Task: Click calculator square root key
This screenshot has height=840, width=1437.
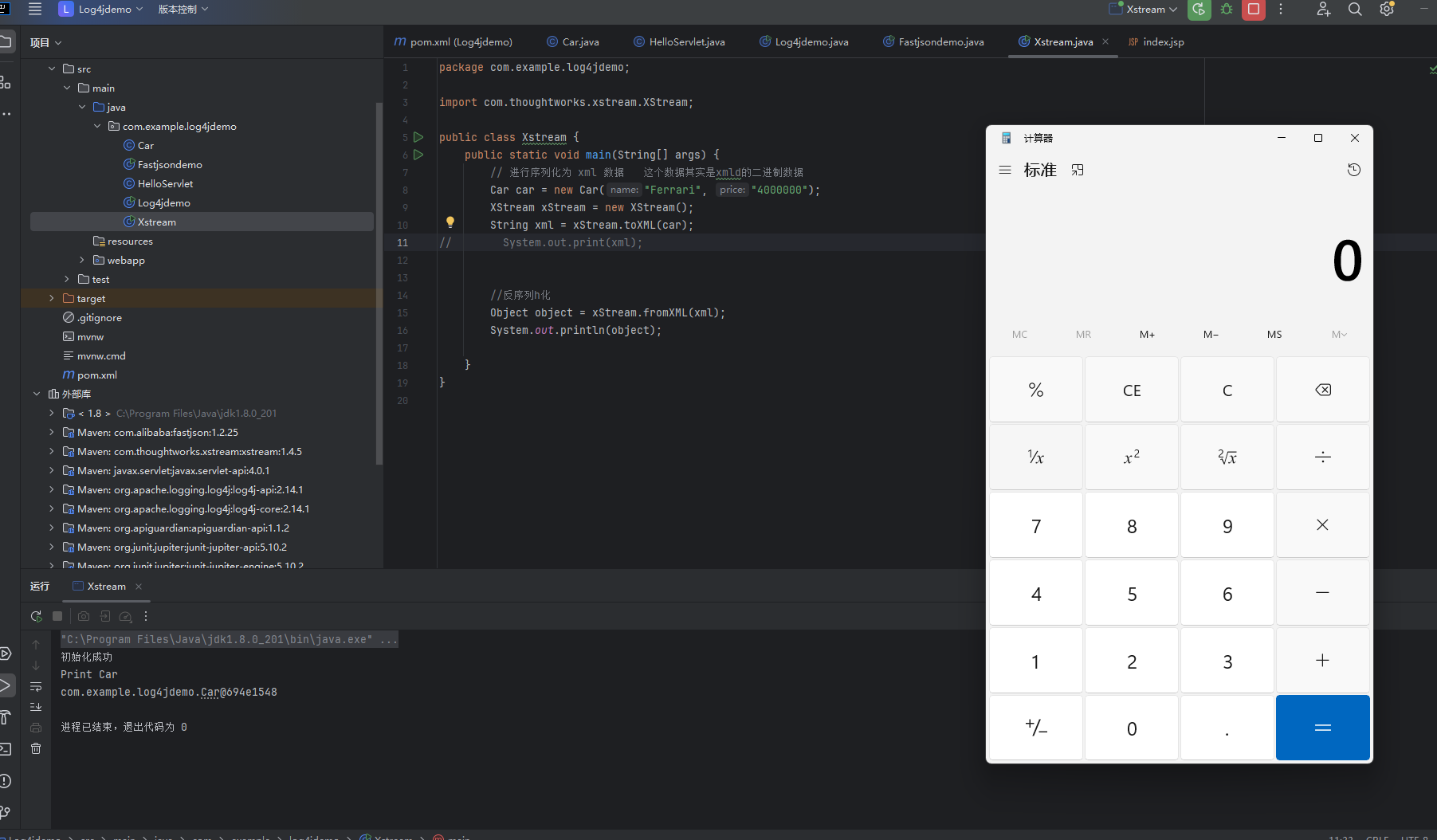Action: [x=1227, y=457]
